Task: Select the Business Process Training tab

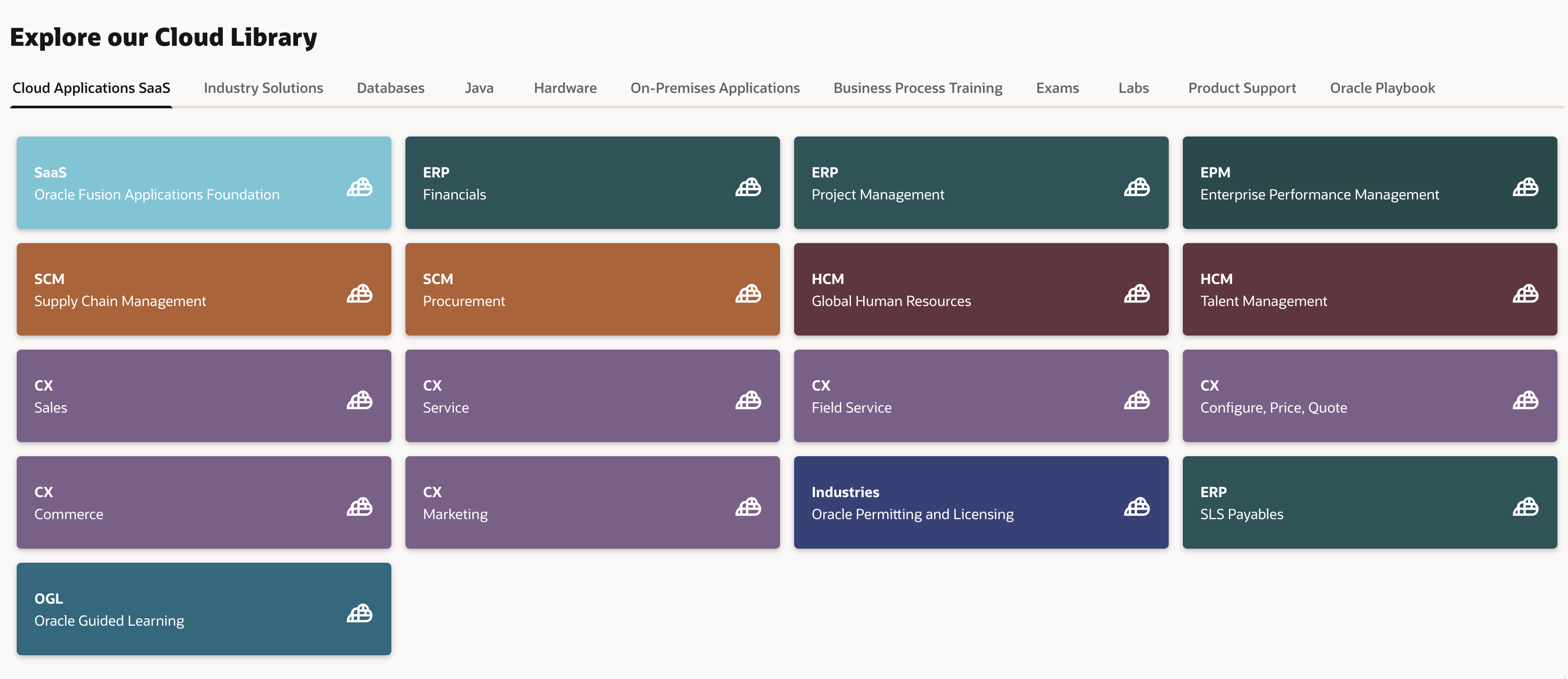Action: coord(918,89)
